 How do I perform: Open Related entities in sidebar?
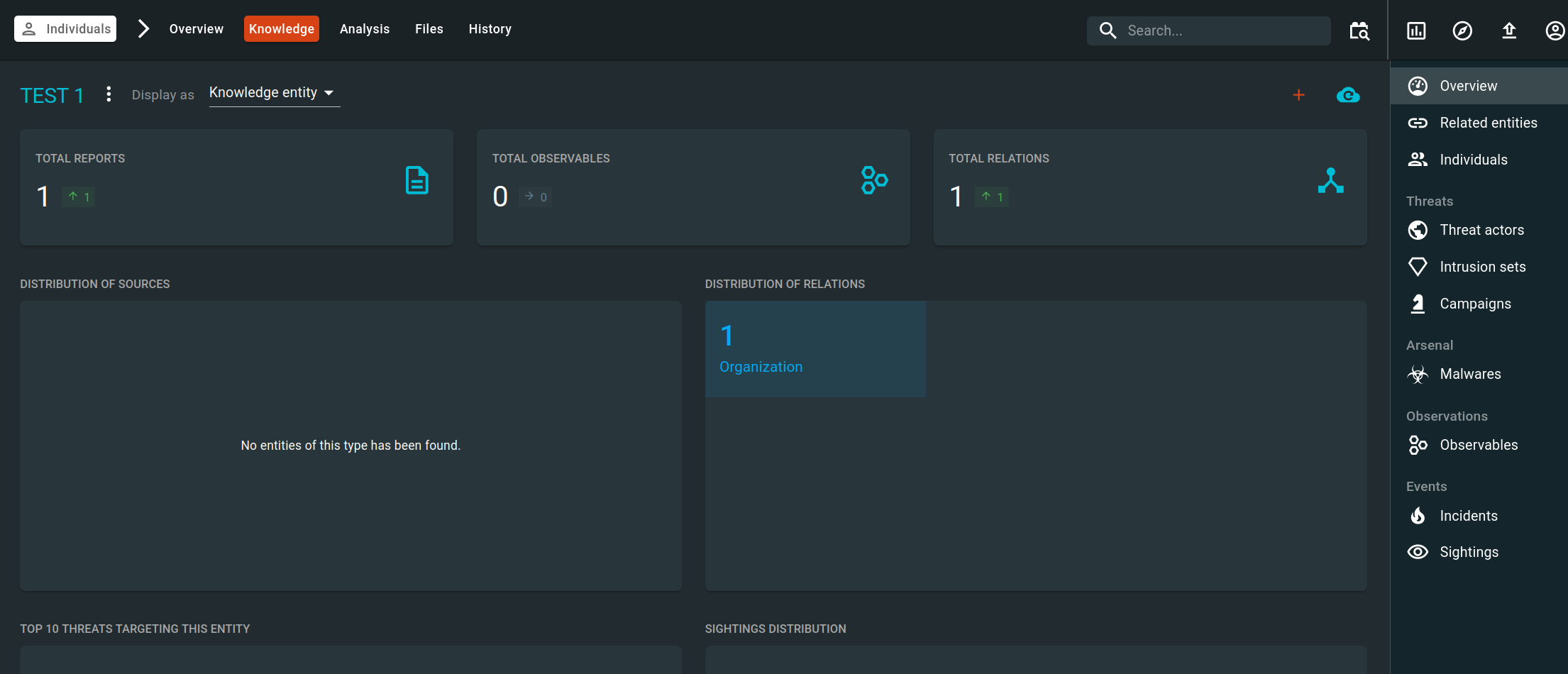(1479, 123)
